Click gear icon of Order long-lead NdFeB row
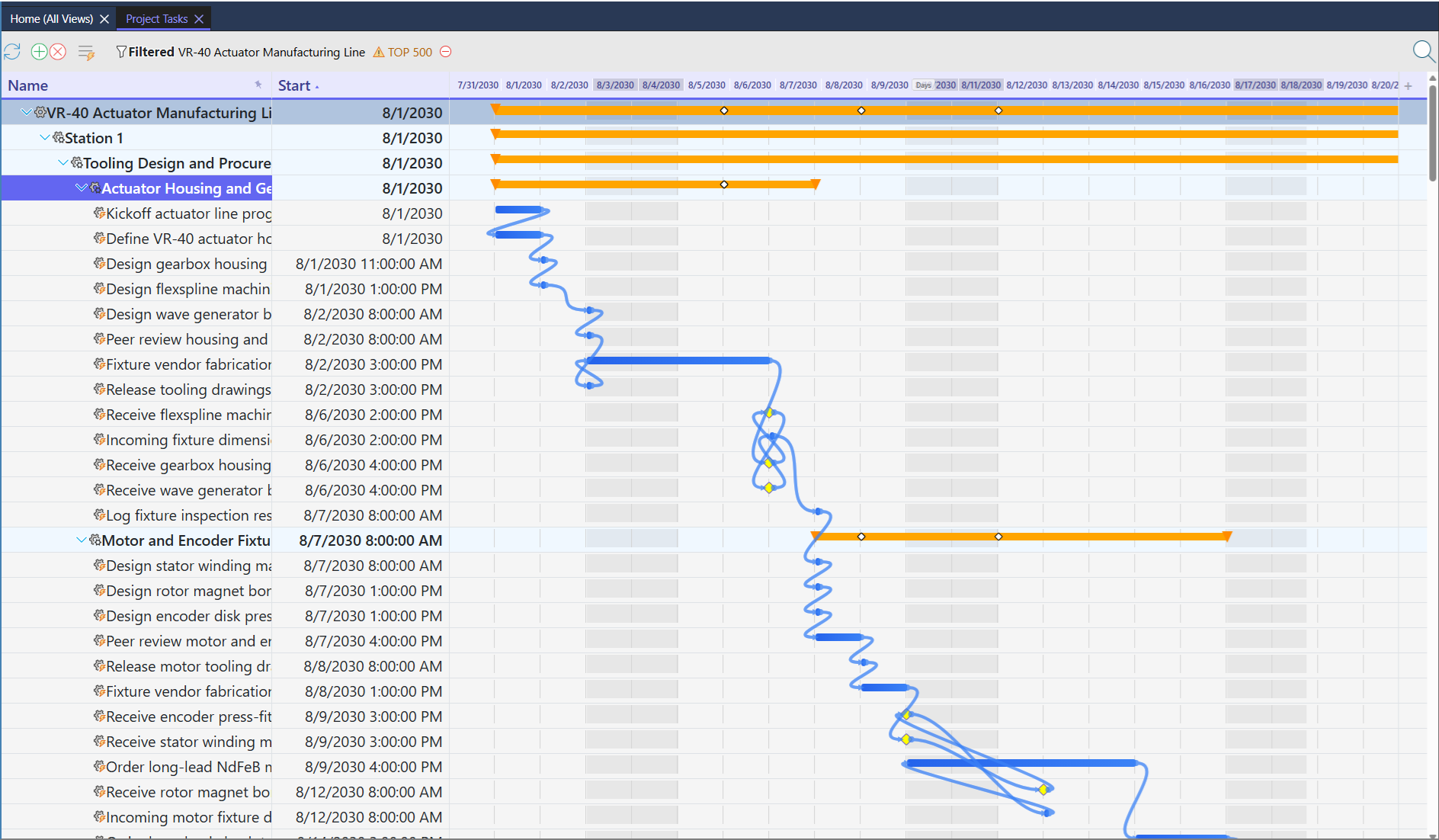Screen dimensions: 1439x840 pyautogui.click(x=99, y=766)
